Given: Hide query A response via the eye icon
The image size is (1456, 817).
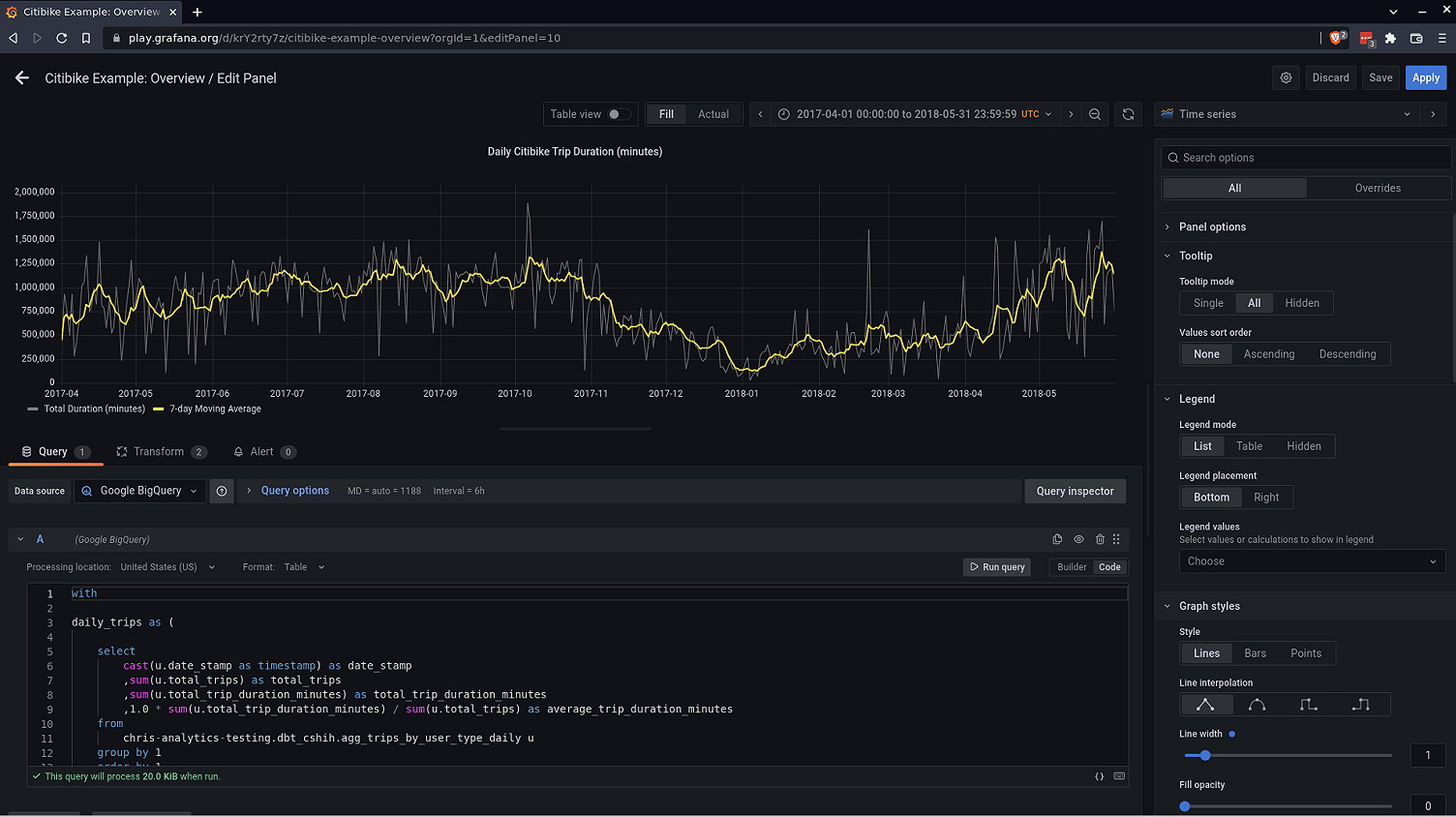Looking at the screenshot, I should 1078,539.
